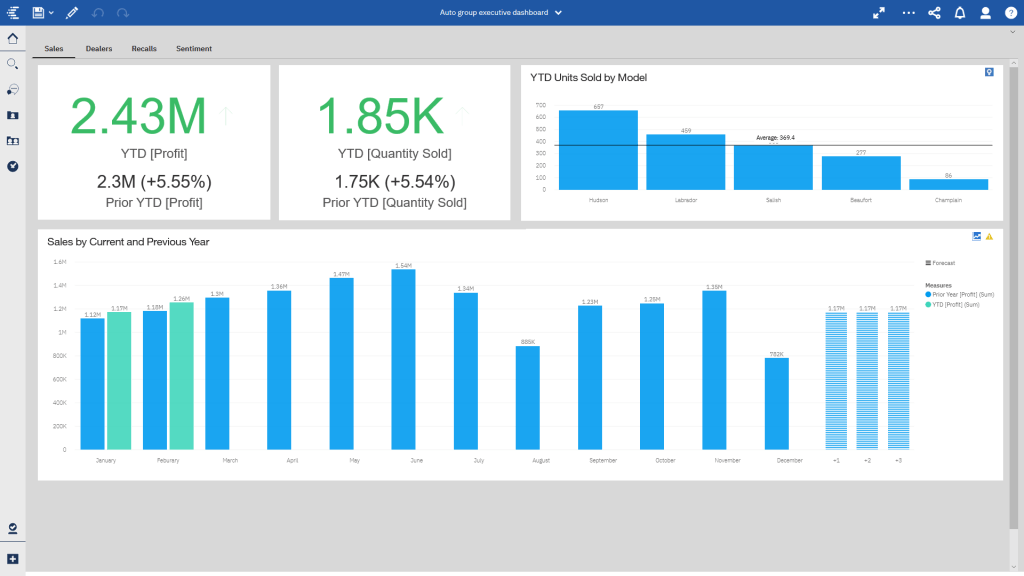Switch to the Dealers tab
Screen dimensions: 1024x576
pyautogui.click(x=98, y=48)
